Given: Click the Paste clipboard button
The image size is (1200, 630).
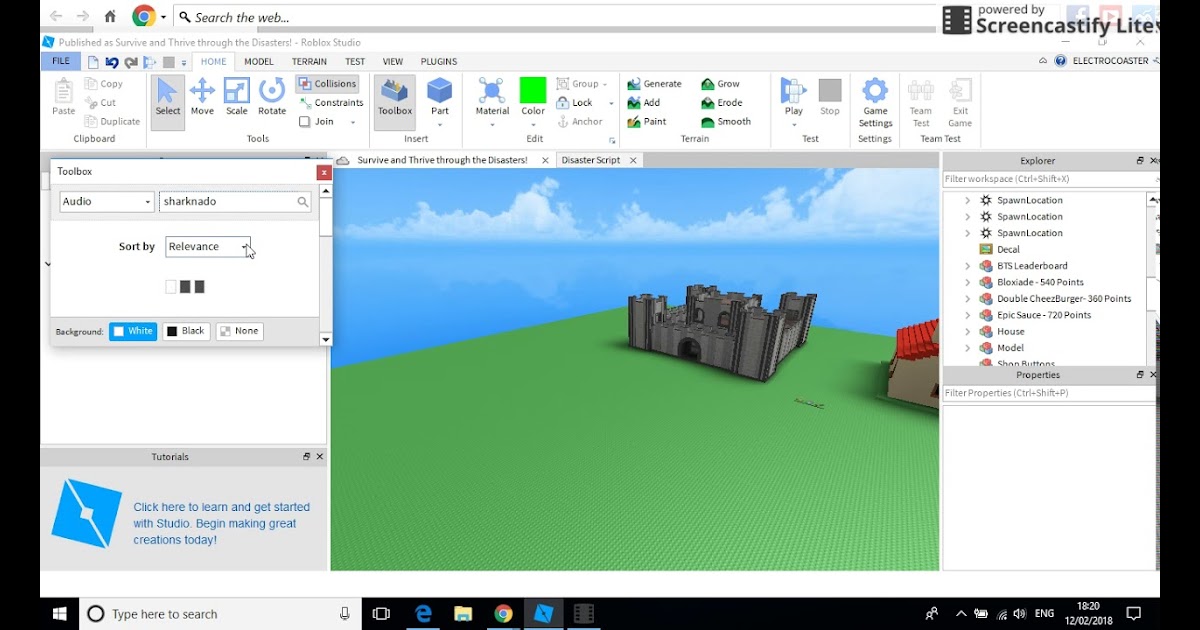Looking at the screenshot, I should [64, 98].
